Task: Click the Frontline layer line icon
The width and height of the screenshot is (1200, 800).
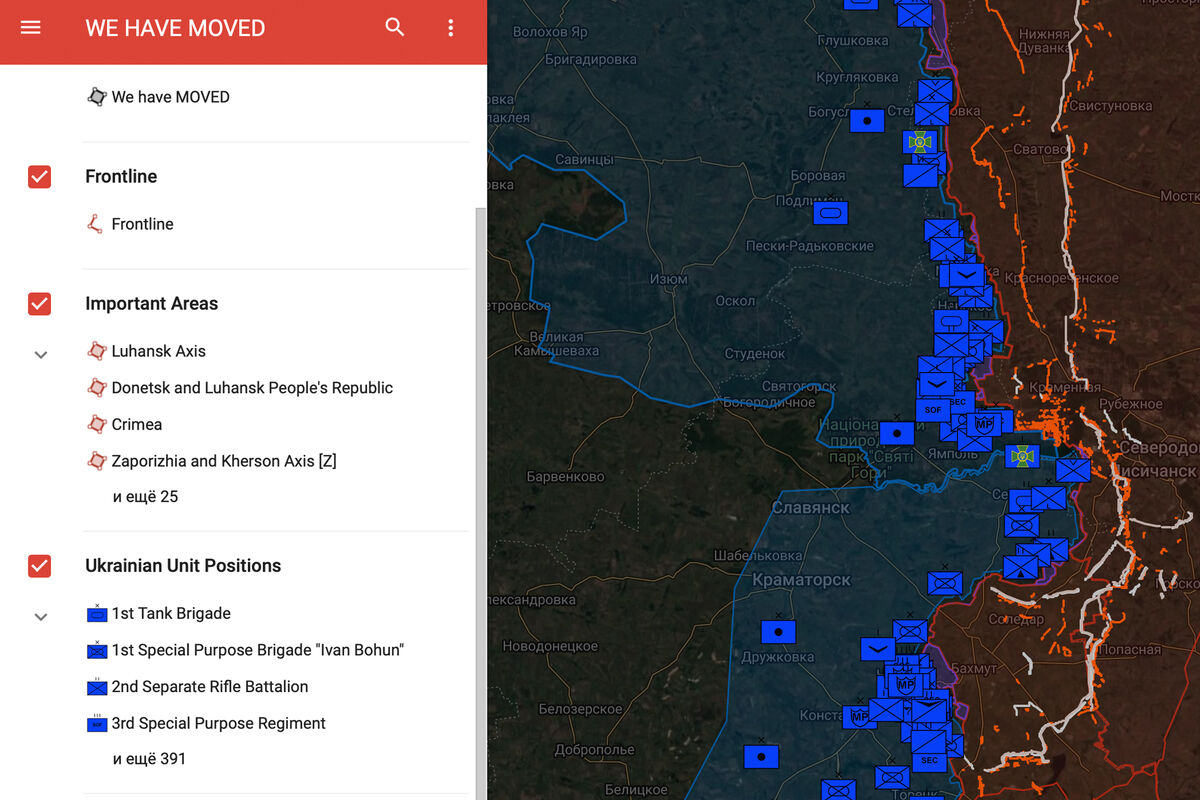Action: (x=96, y=224)
